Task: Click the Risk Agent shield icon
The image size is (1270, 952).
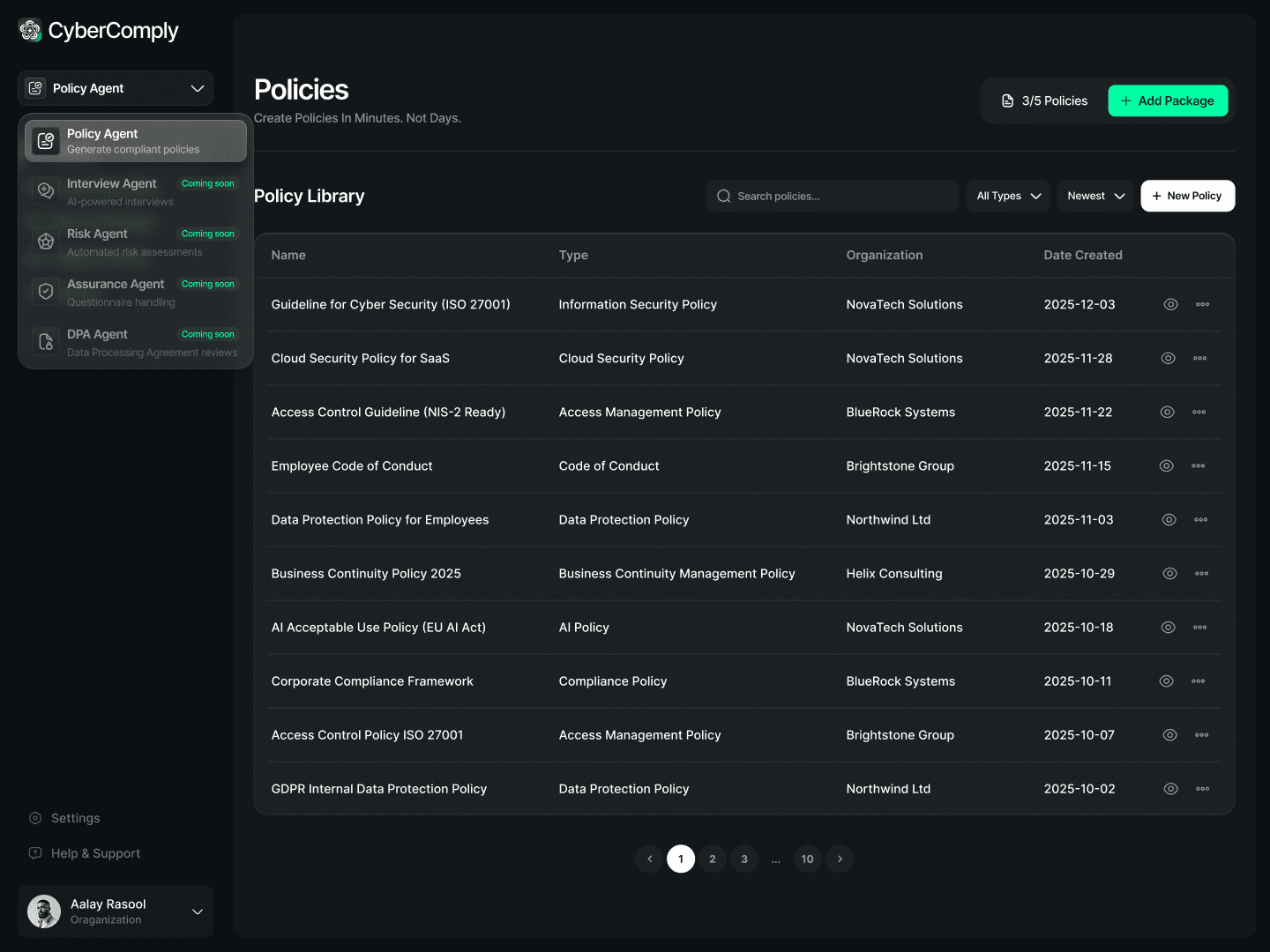Action: click(46, 241)
